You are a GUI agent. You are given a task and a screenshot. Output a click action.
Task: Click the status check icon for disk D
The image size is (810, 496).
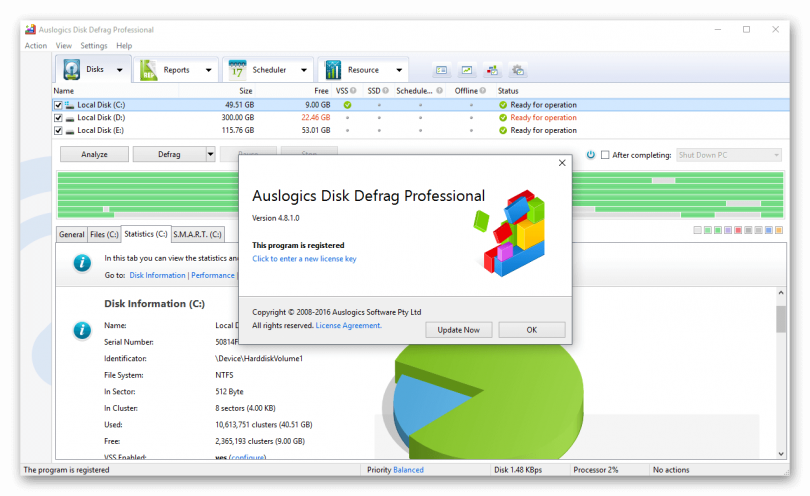(503, 118)
